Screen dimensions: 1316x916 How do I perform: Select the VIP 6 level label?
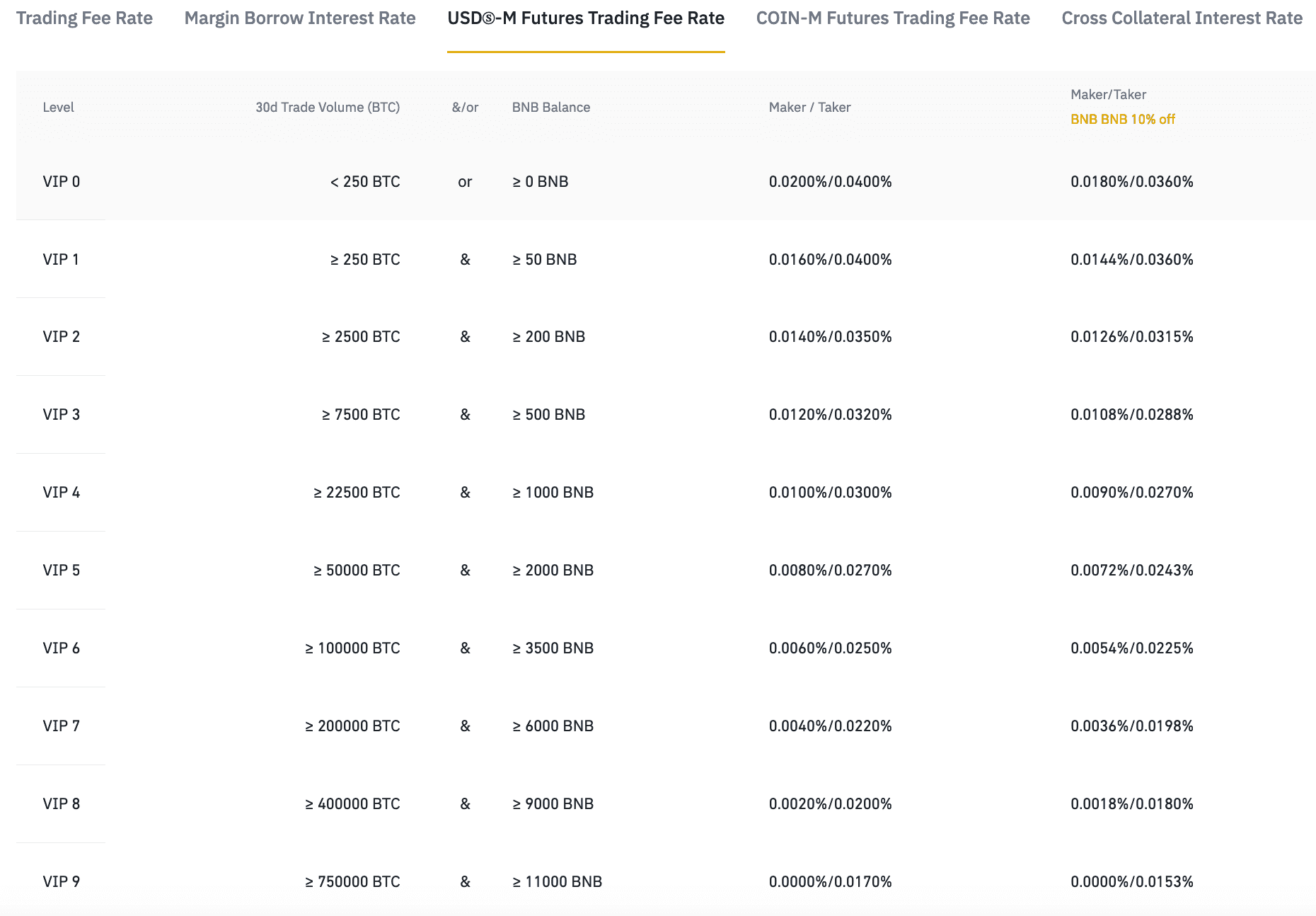click(62, 648)
